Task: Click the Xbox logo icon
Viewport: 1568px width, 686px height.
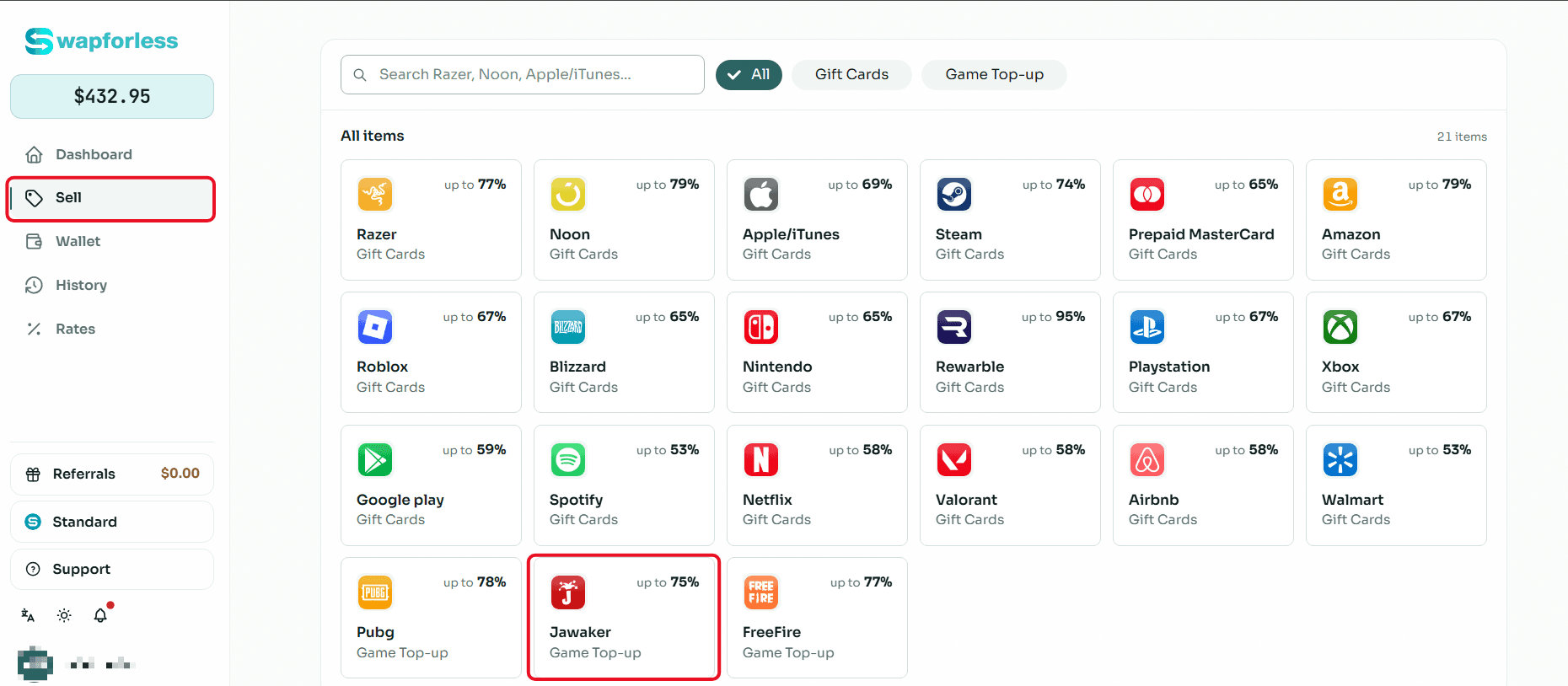Action: coord(1340,327)
